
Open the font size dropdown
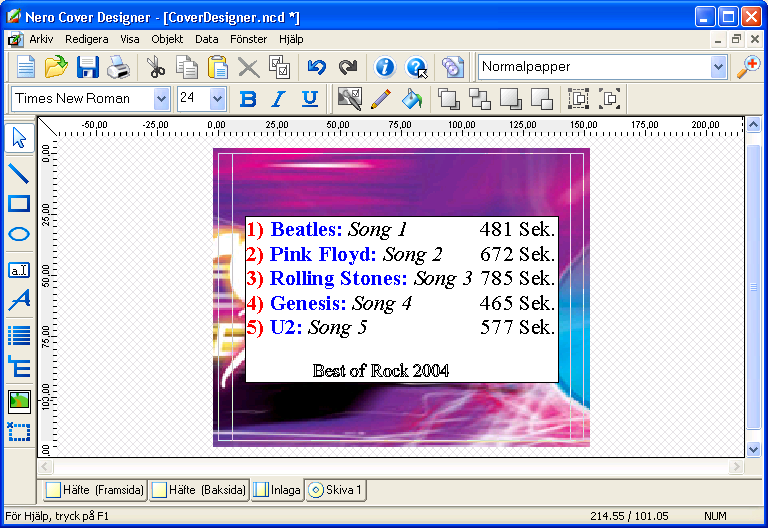[x=217, y=99]
